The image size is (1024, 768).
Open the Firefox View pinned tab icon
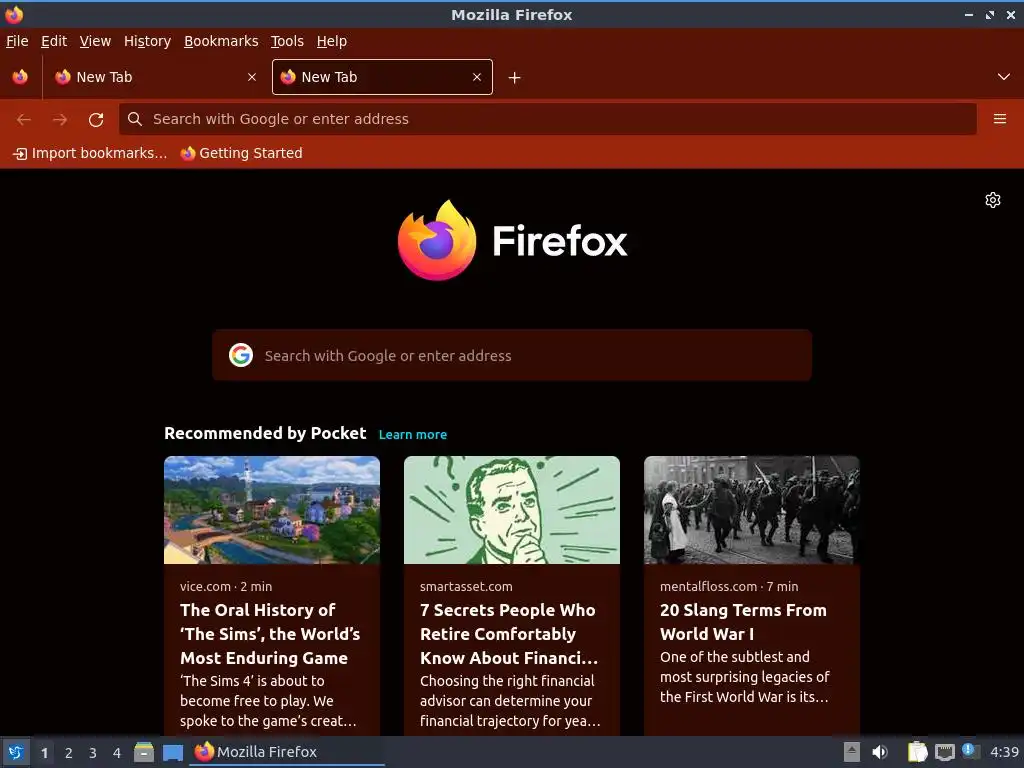(x=20, y=77)
